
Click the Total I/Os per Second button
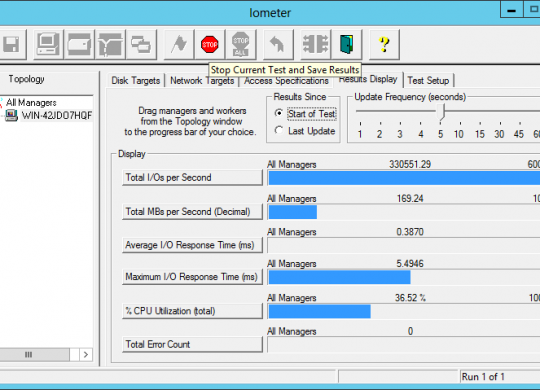pos(192,177)
